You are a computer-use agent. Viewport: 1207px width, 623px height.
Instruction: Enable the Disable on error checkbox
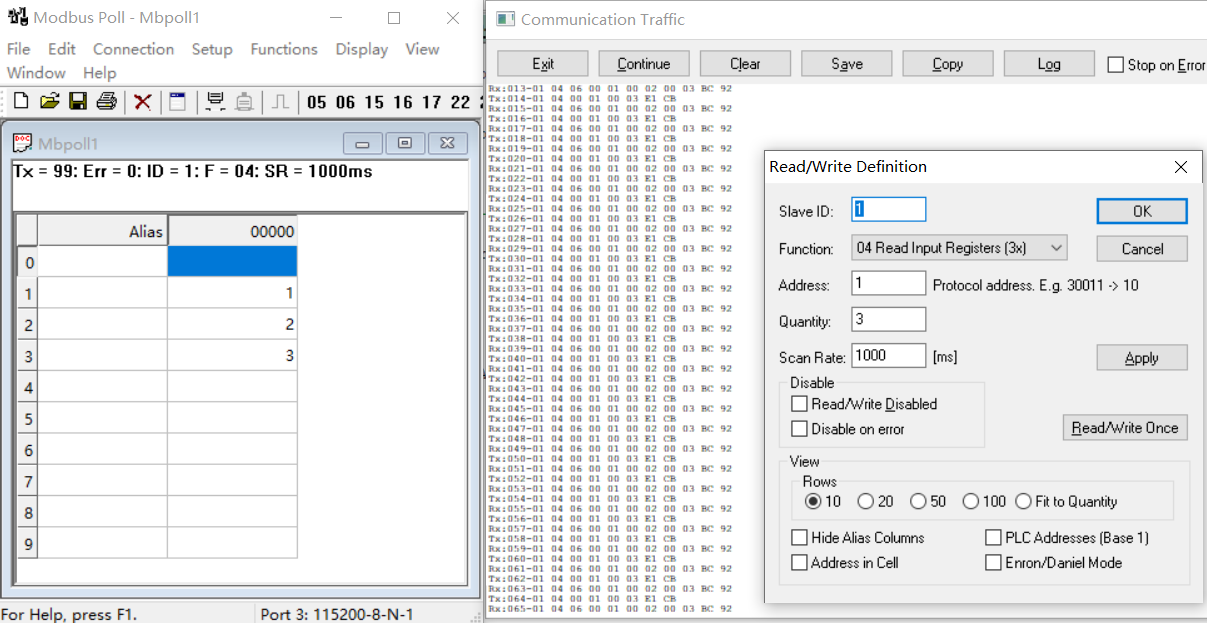tap(799, 429)
